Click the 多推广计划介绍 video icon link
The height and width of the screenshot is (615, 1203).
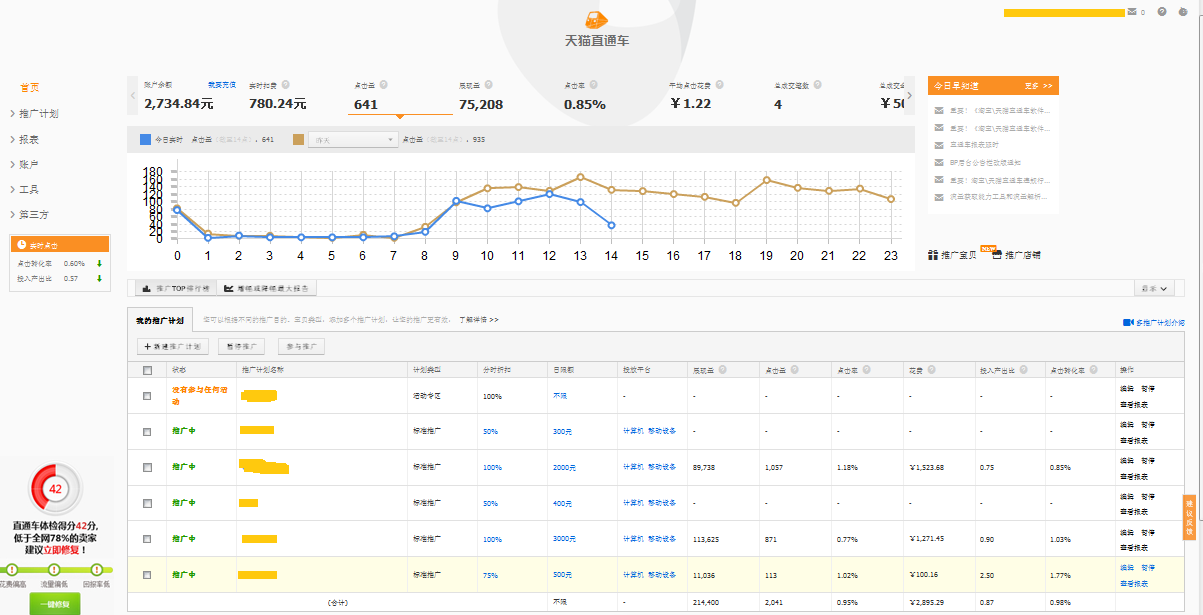click(x=1128, y=322)
